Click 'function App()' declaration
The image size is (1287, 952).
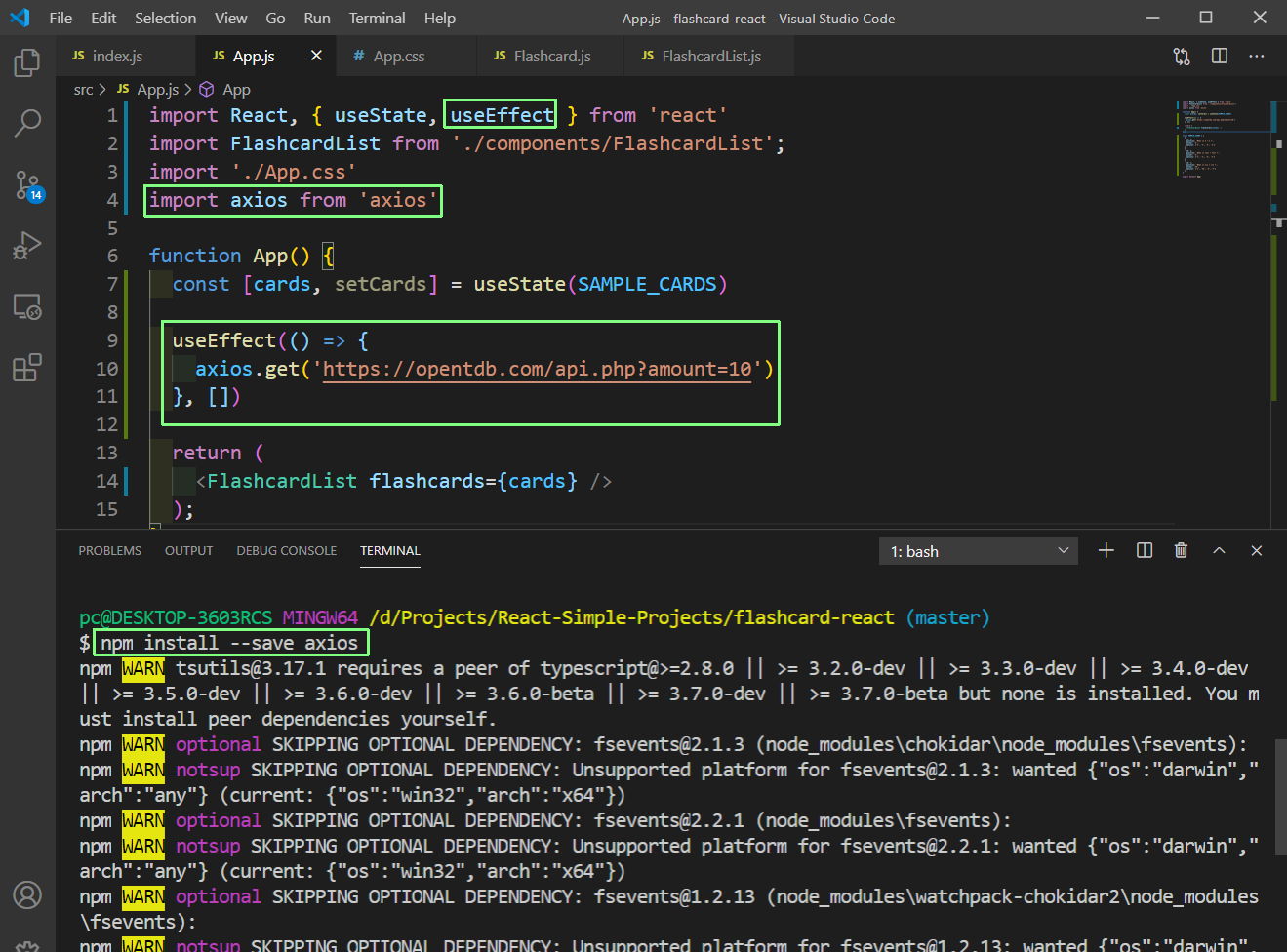click(229, 256)
